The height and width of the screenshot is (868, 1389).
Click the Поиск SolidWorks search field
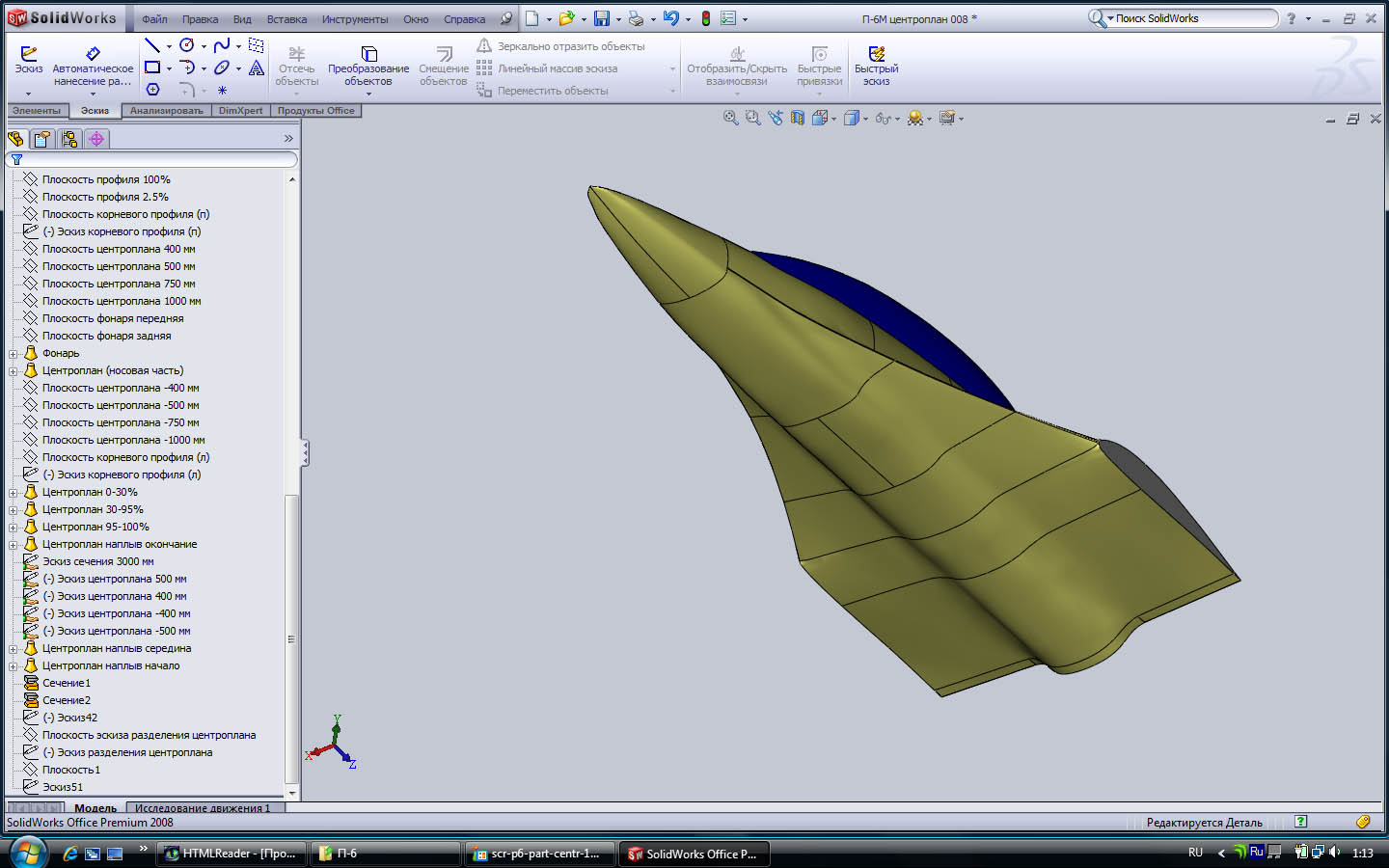tap(1194, 18)
